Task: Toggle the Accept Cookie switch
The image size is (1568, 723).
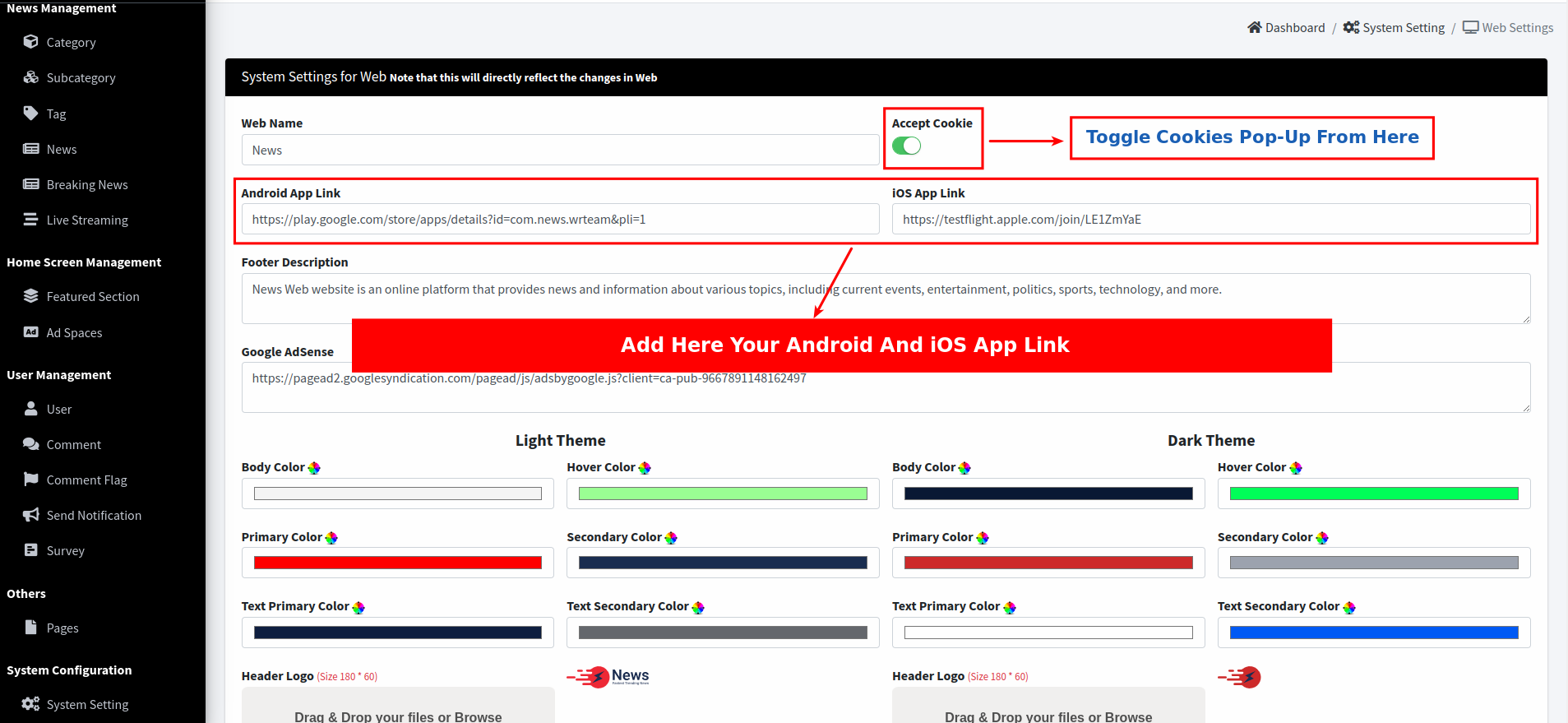Action: [x=906, y=146]
